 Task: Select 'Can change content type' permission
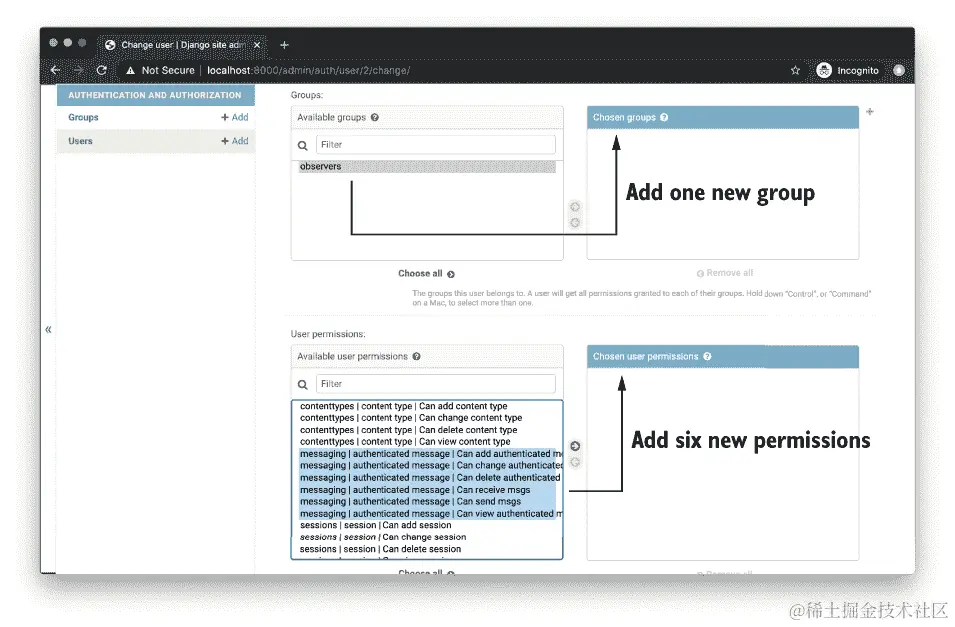click(427, 418)
